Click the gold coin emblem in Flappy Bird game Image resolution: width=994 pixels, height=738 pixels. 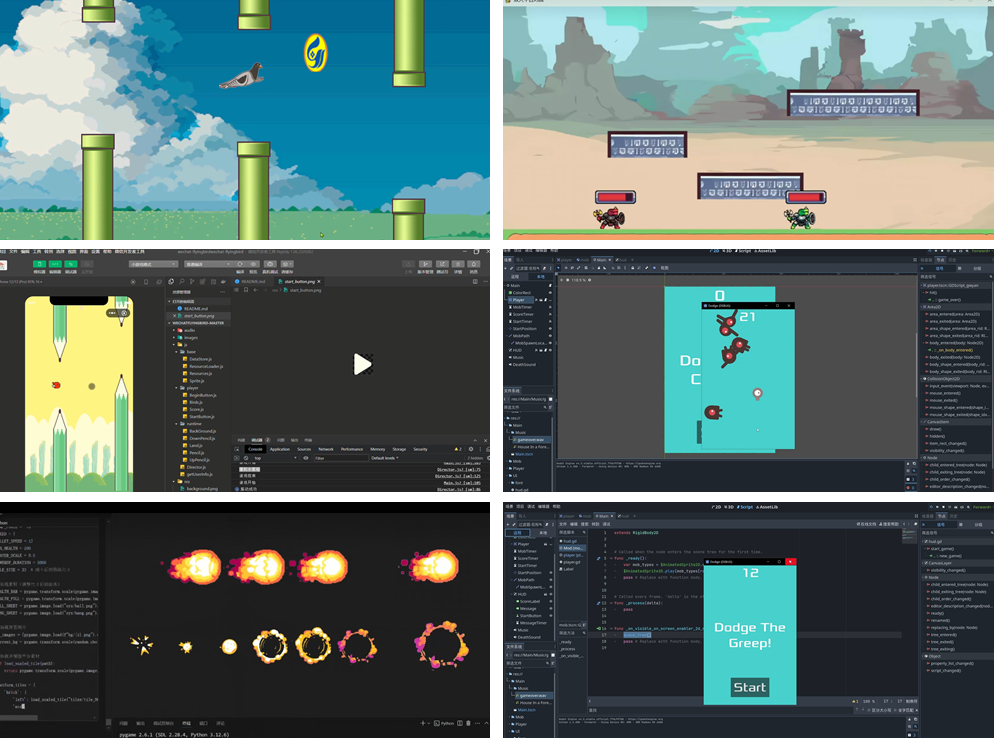(x=316, y=52)
